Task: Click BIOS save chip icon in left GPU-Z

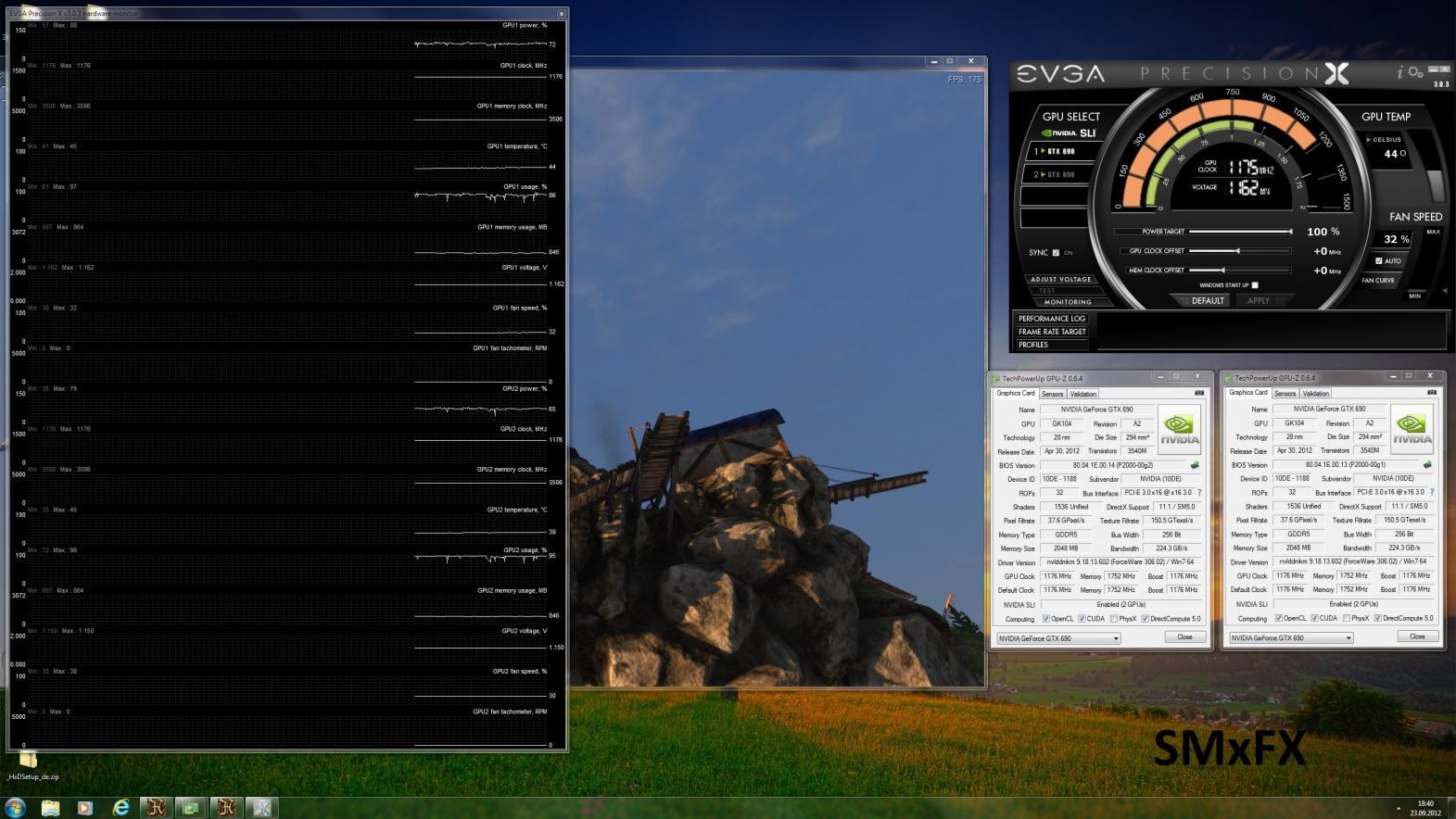Action: (x=1195, y=465)
